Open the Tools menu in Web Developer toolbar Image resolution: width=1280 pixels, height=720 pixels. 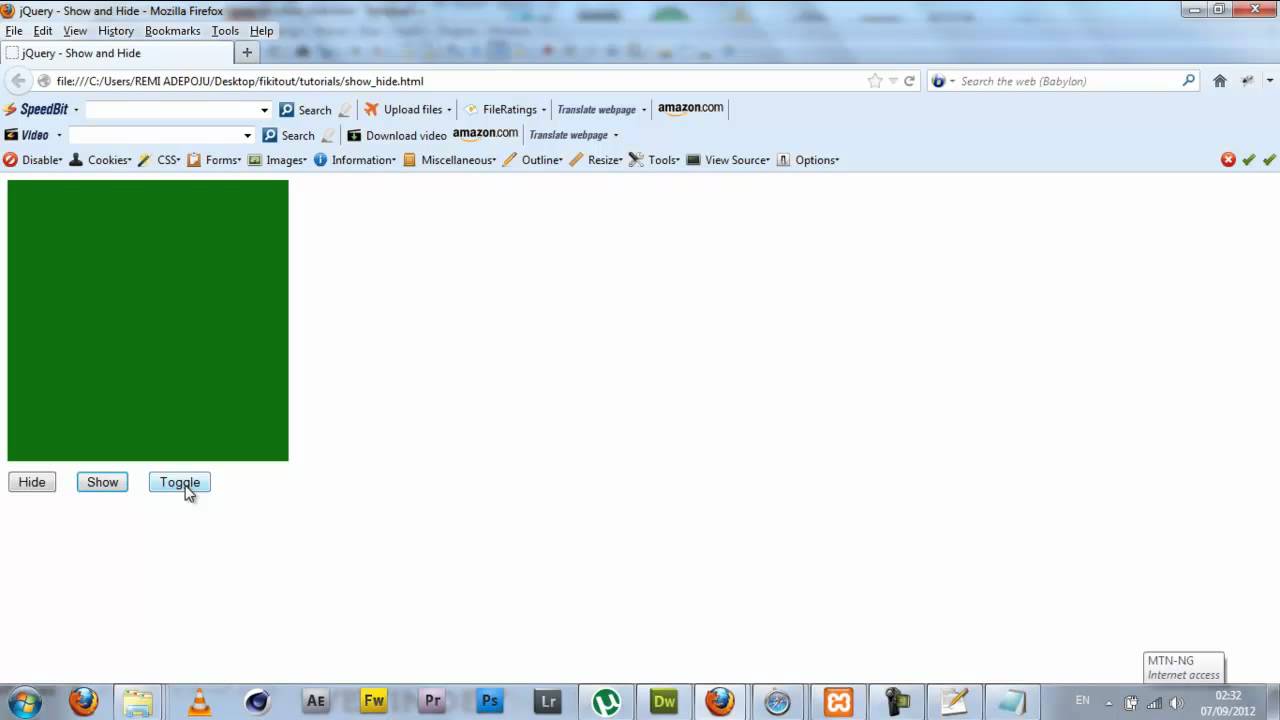[654, 160]
